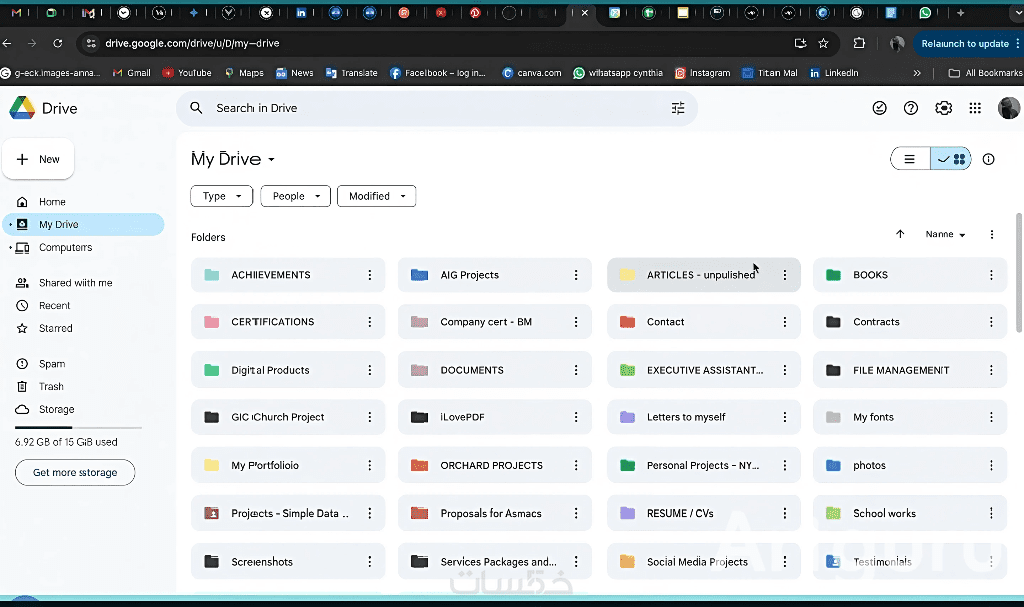The image size is (1024, 607).
Task: Open the Type filter dropdown
Action: pos(221,196)
